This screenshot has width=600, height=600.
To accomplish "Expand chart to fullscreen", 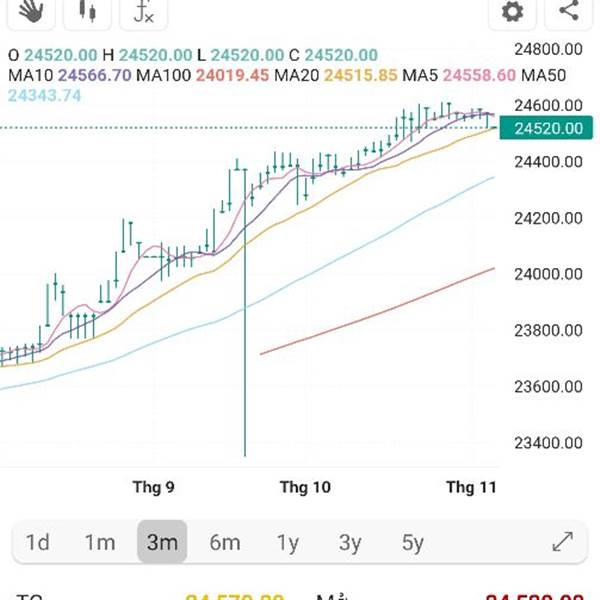I will coord(562,542).
